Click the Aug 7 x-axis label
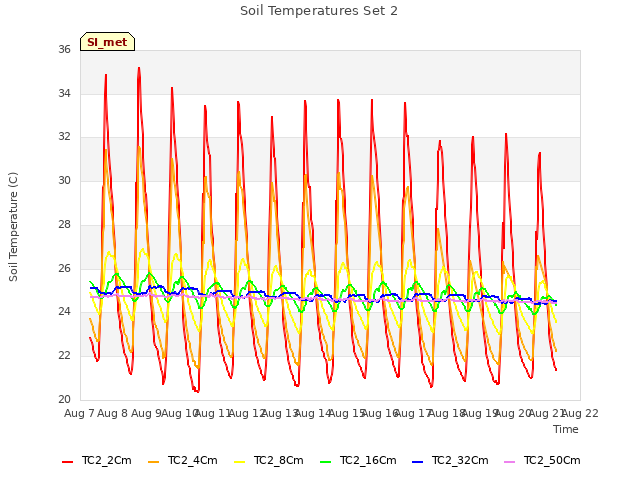The width and height of the screenshot is (640, 480). point(79,413)
